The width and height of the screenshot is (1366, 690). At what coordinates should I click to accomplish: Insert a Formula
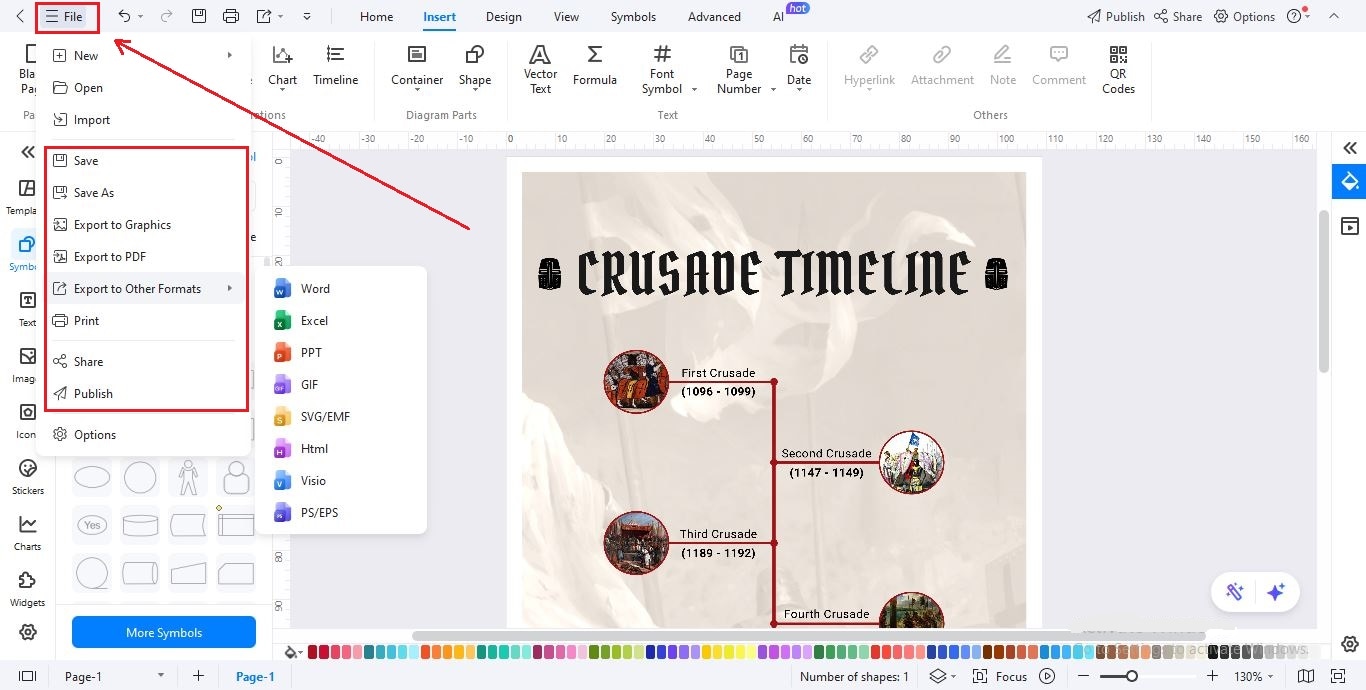[x=594, y=66]
